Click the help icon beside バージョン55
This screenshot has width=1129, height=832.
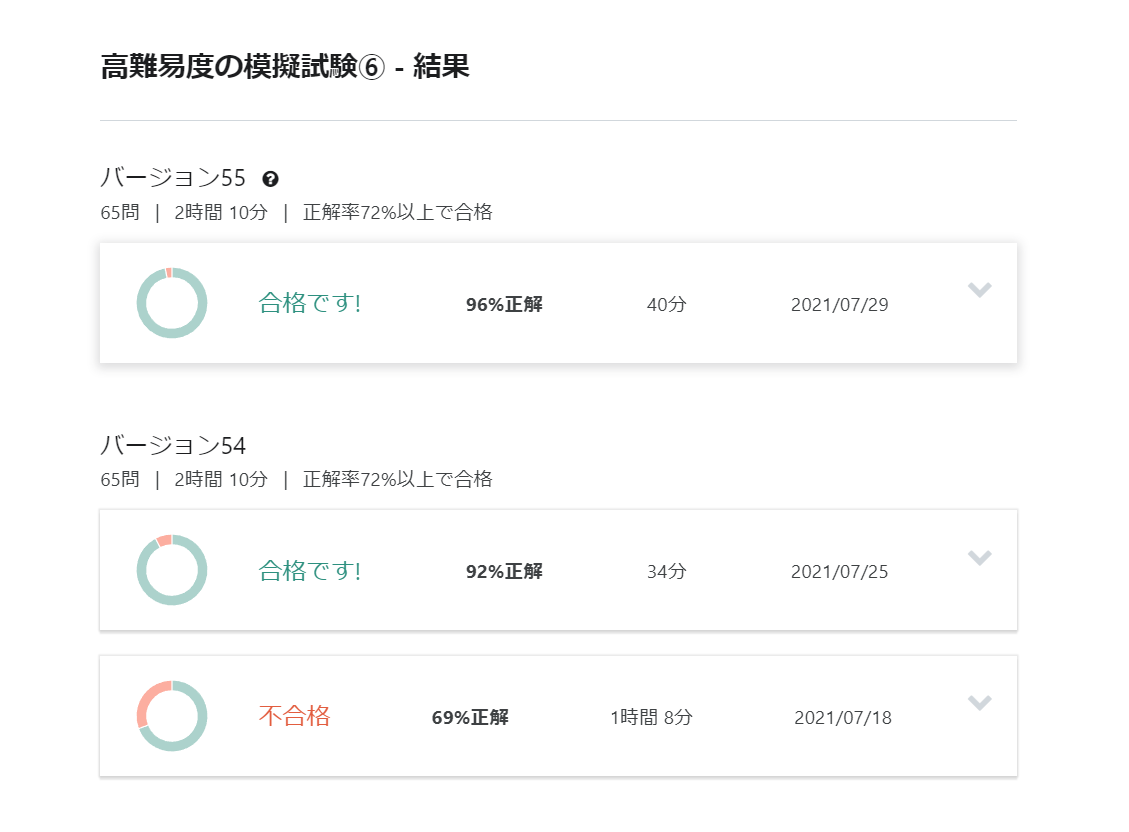coord(270,179)
